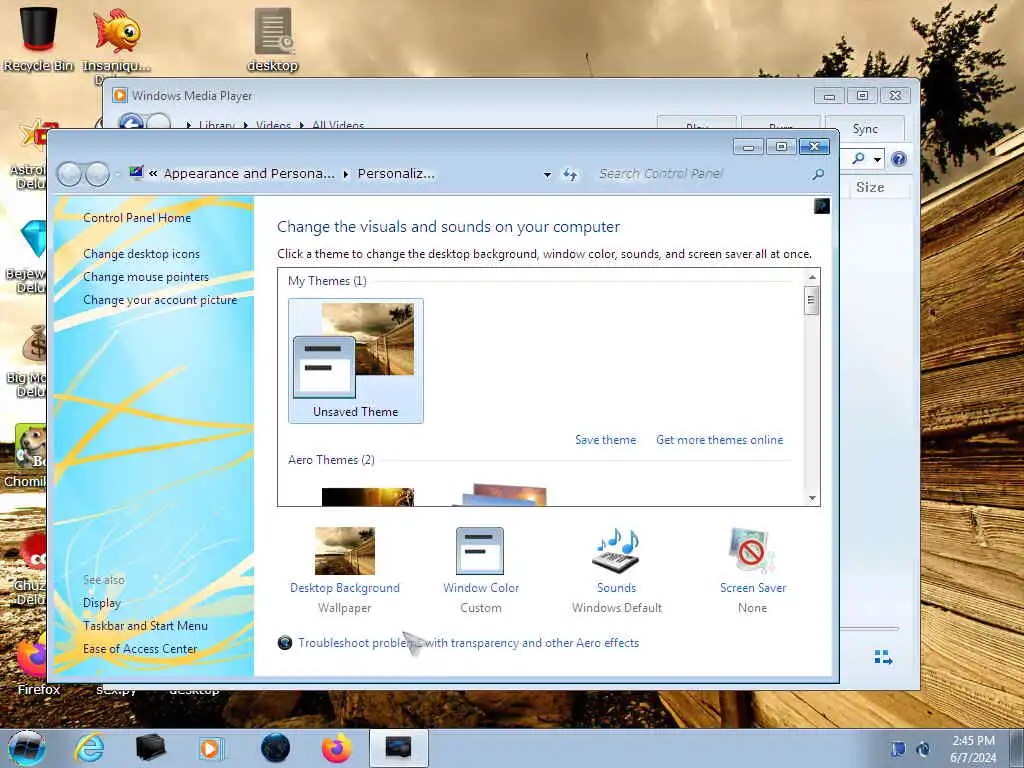Expand the Media Player search options dropdown
The height and width of the screenshot is (768, 1024).
[x=878, y=159]
